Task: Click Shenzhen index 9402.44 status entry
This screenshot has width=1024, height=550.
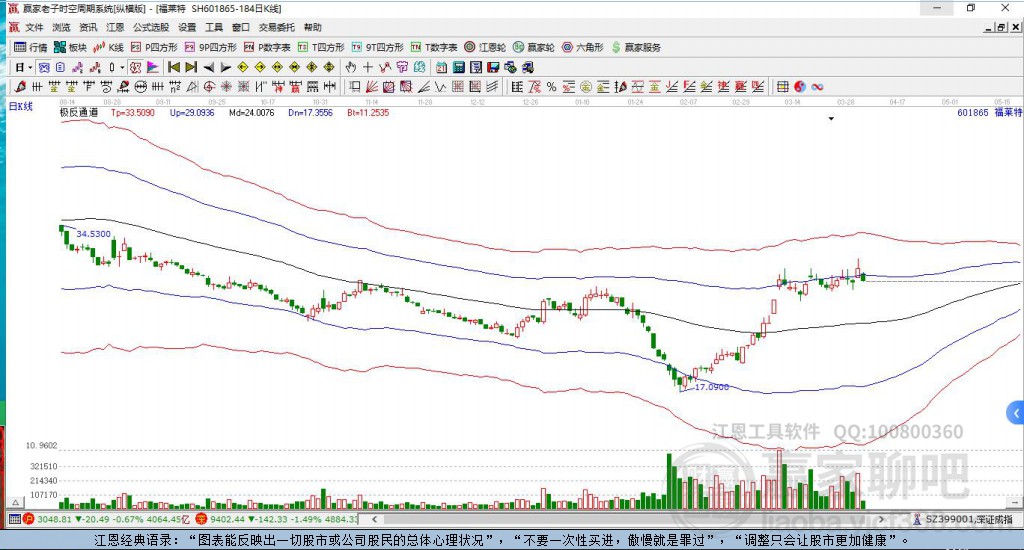Action: pos(278,519)
